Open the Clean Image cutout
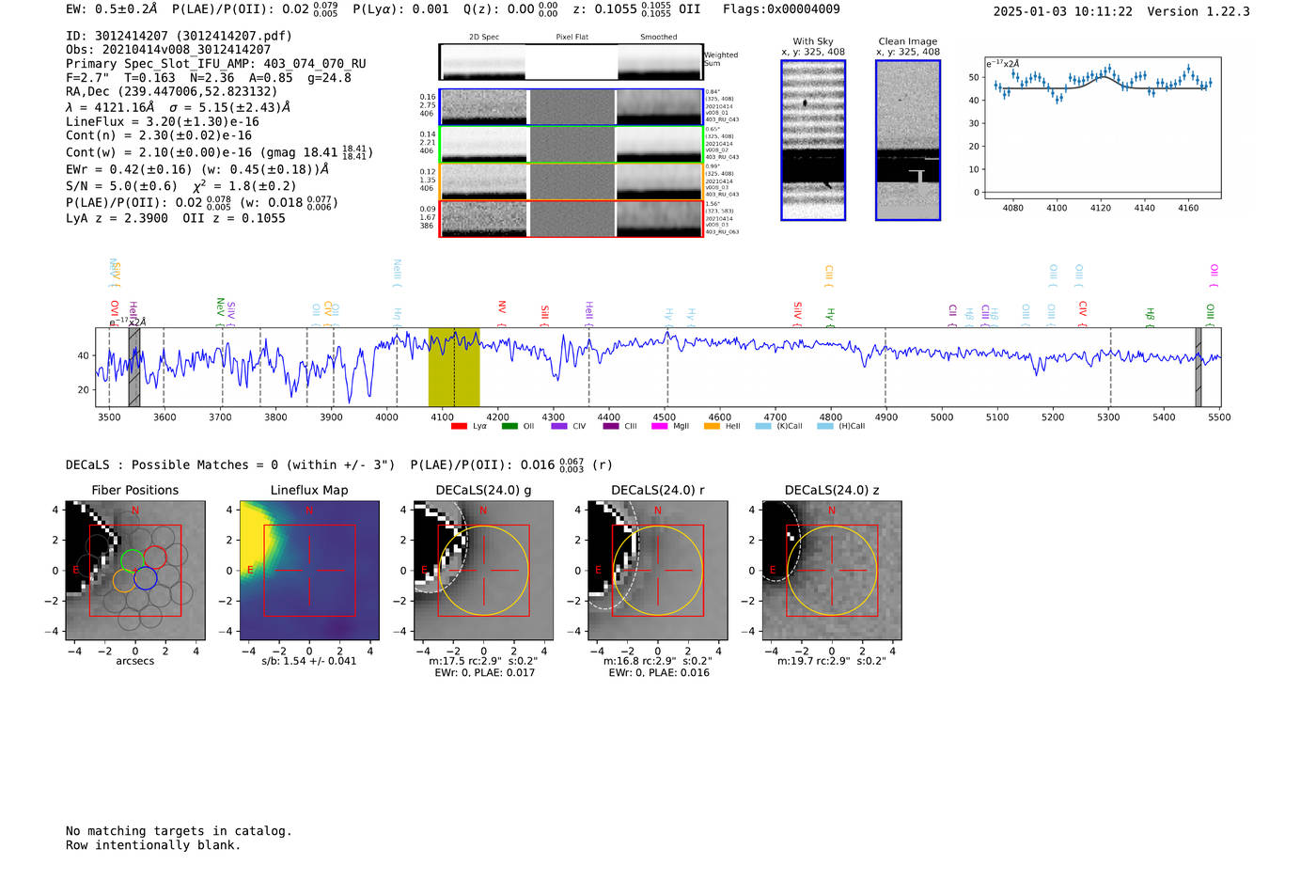This screenshot has height=896, width=1316. pyautogui.click(x=908, y=140)
